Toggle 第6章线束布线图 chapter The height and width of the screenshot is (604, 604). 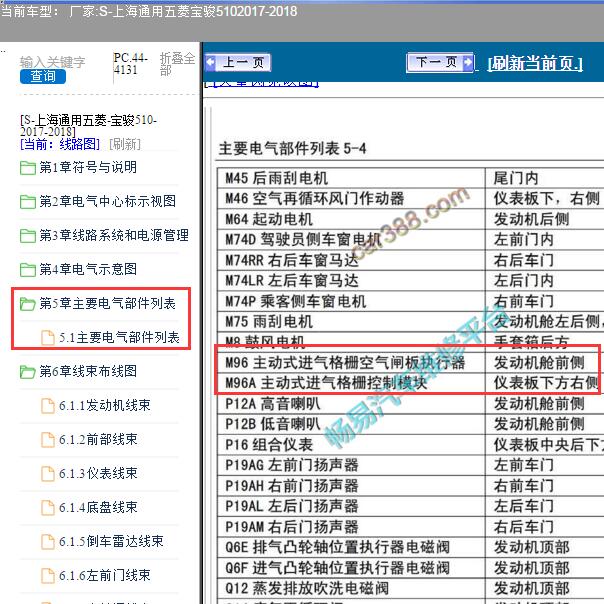coord(88,371)
